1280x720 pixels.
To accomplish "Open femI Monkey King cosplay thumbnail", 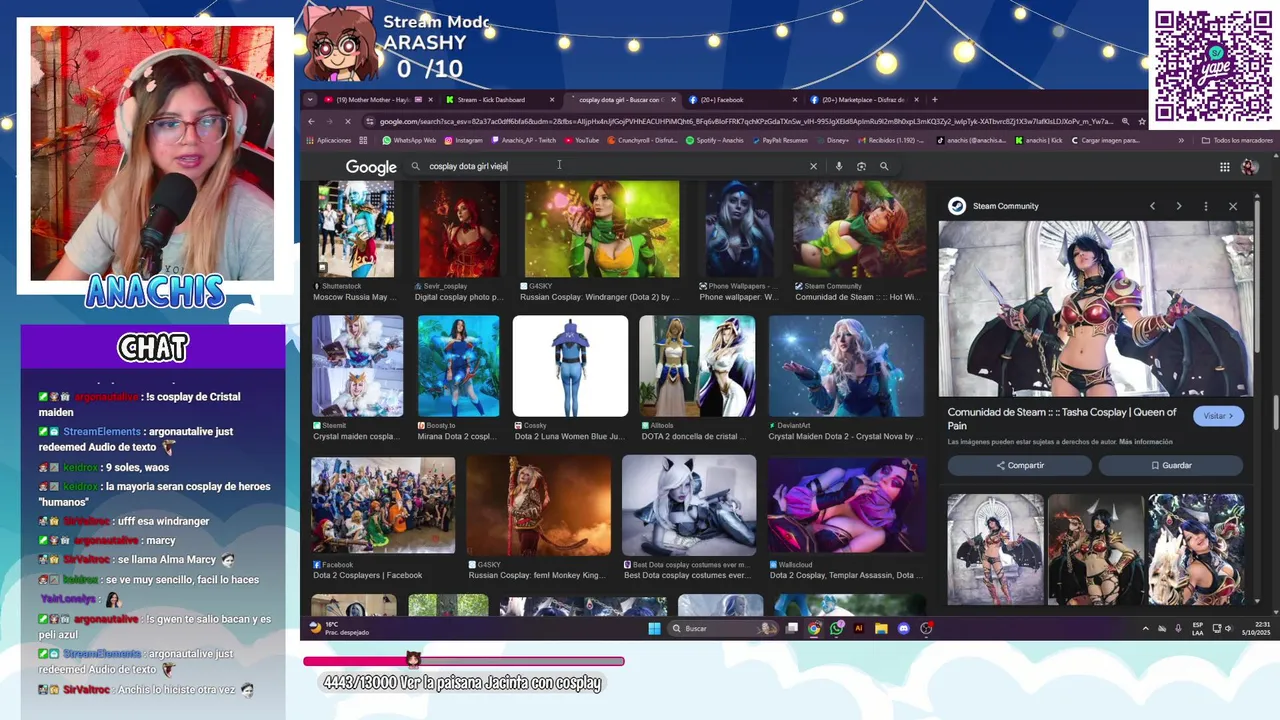I will (x=538, y=505).
